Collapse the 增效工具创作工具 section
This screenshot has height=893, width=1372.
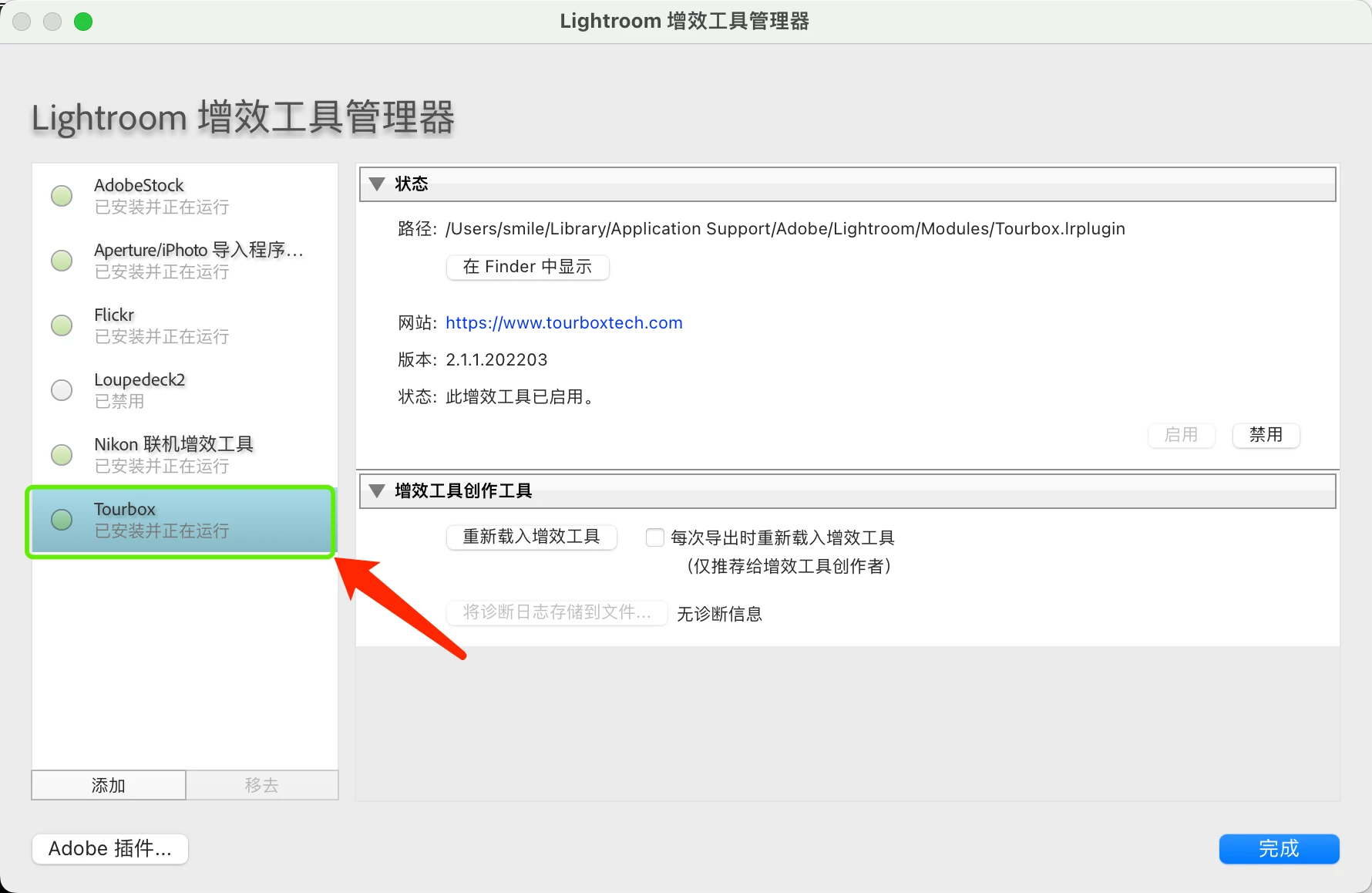tap(377, 491)
